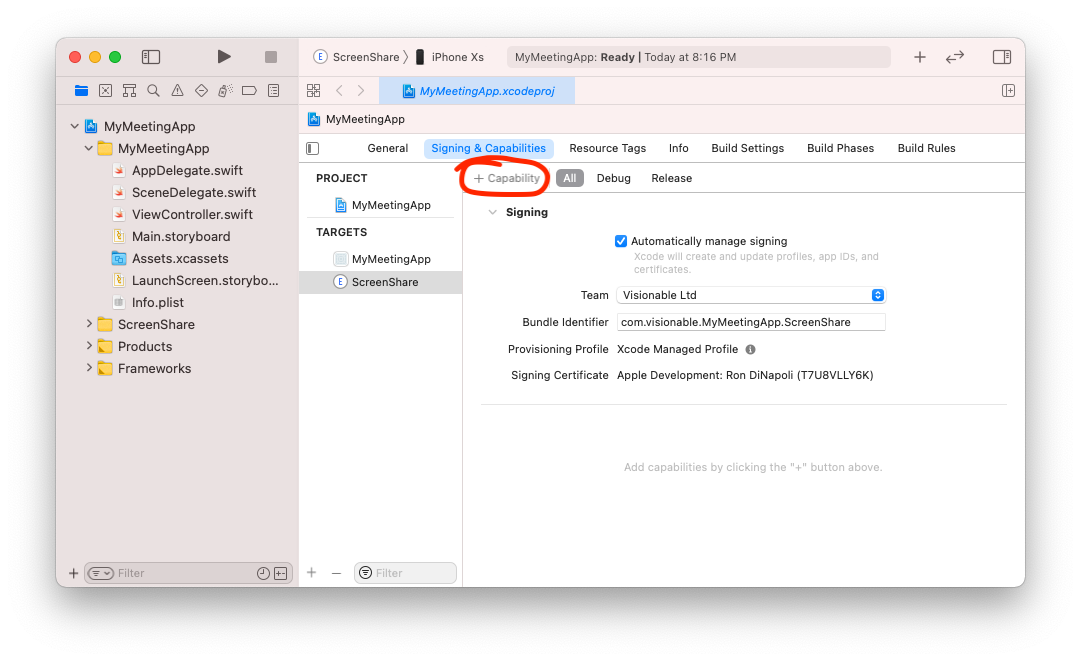Open the Debug navigator icon
Viewport: 1081px width, 661px height.
[x=225, y=90]
